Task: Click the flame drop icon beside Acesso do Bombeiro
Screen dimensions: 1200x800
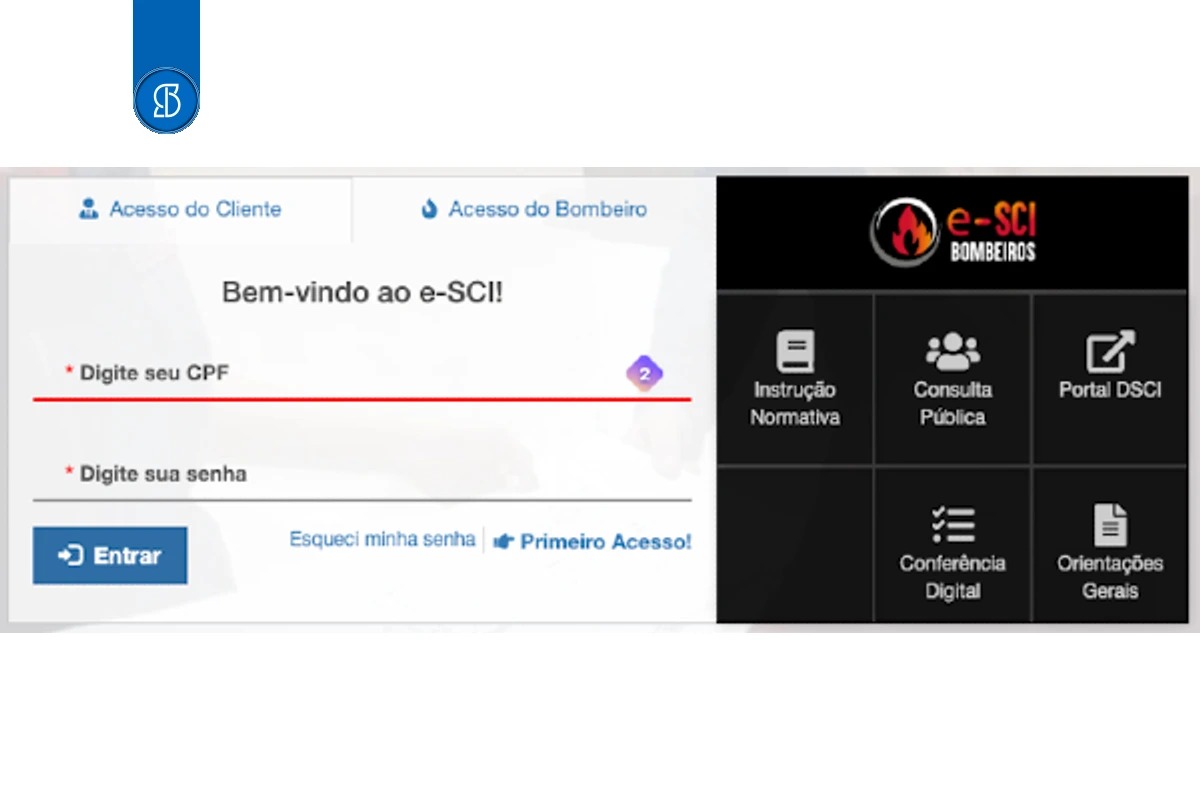Action: tap(430, 210)
